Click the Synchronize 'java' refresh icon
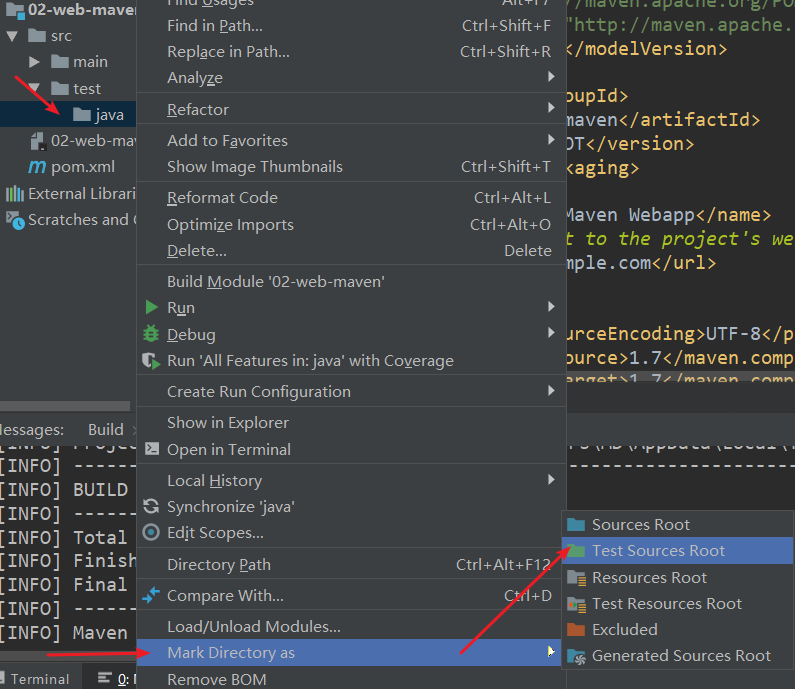Viewport: 795px width, 689px height. point(152,507)
